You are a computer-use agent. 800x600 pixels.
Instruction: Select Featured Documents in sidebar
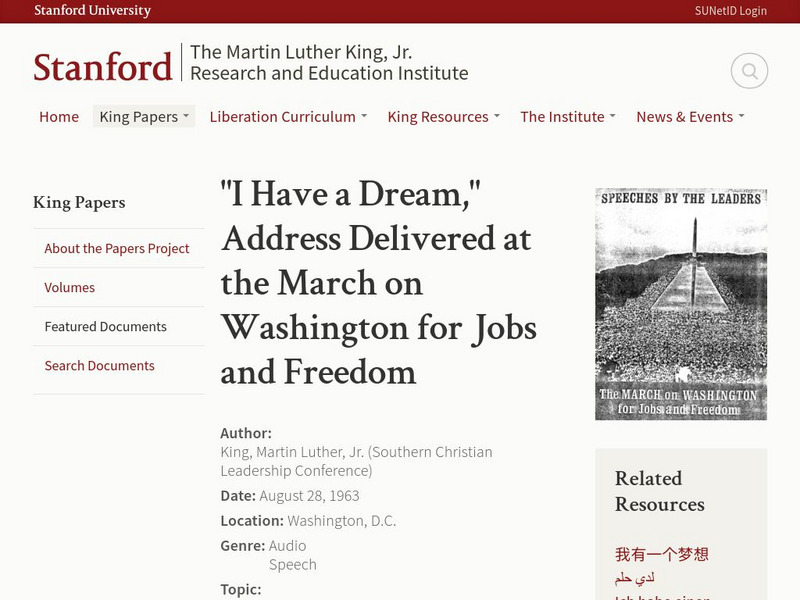click(106, 327)
